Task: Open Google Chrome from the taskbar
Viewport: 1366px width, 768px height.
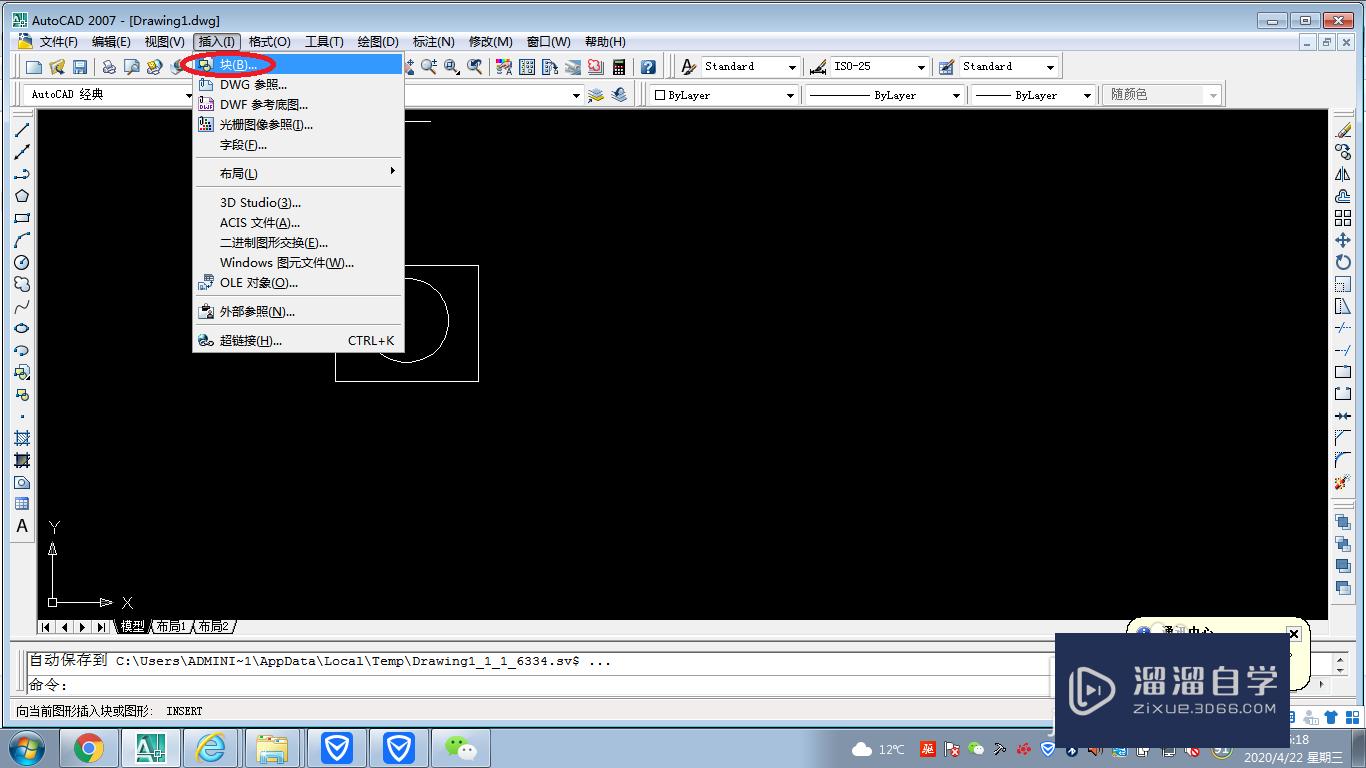Action: tap(89, 748)
